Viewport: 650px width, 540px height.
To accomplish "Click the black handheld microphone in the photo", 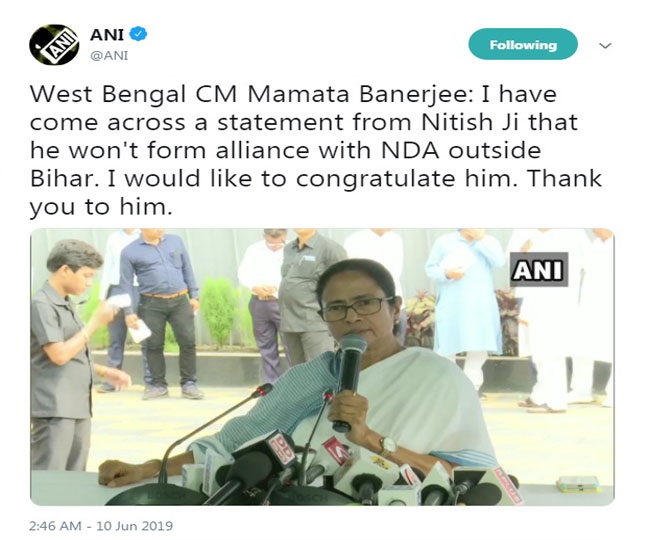I will pyautogui.click(x=350, y=382).
